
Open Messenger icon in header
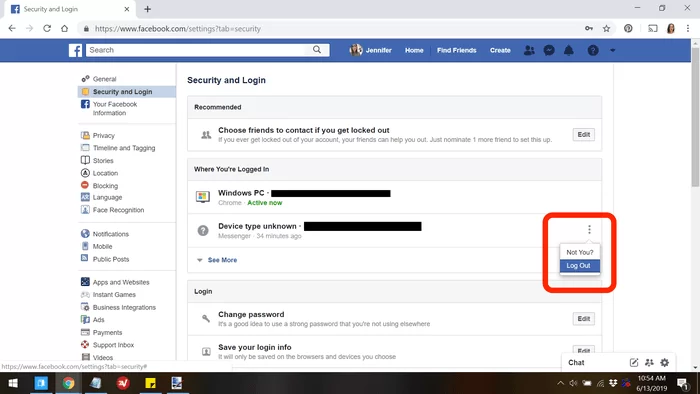coord(549,50)
